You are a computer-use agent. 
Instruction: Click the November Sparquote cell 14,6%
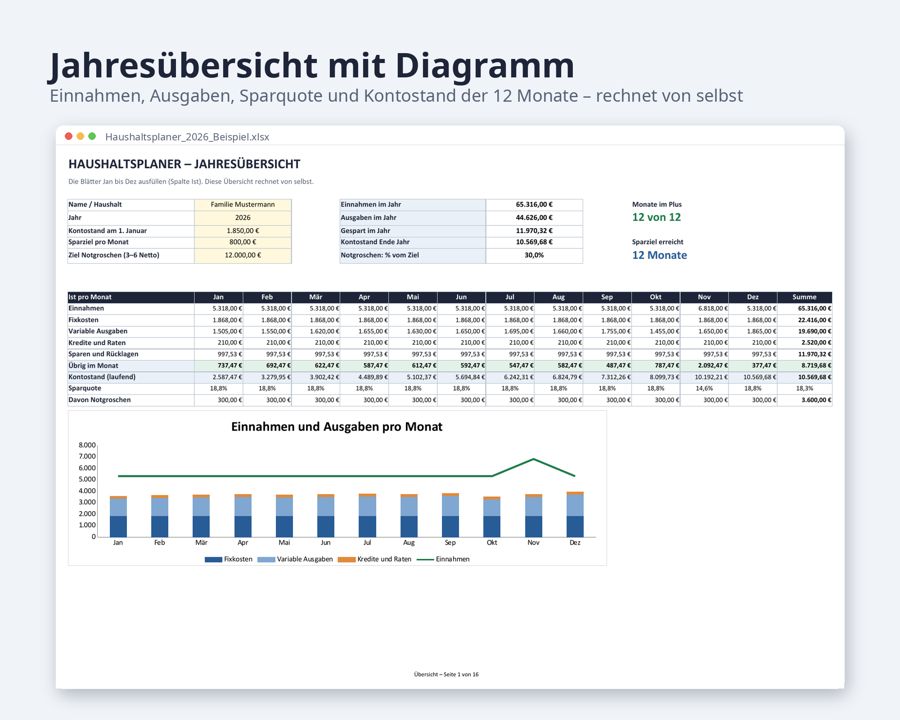pyautogui.click(x=704, y=388)
